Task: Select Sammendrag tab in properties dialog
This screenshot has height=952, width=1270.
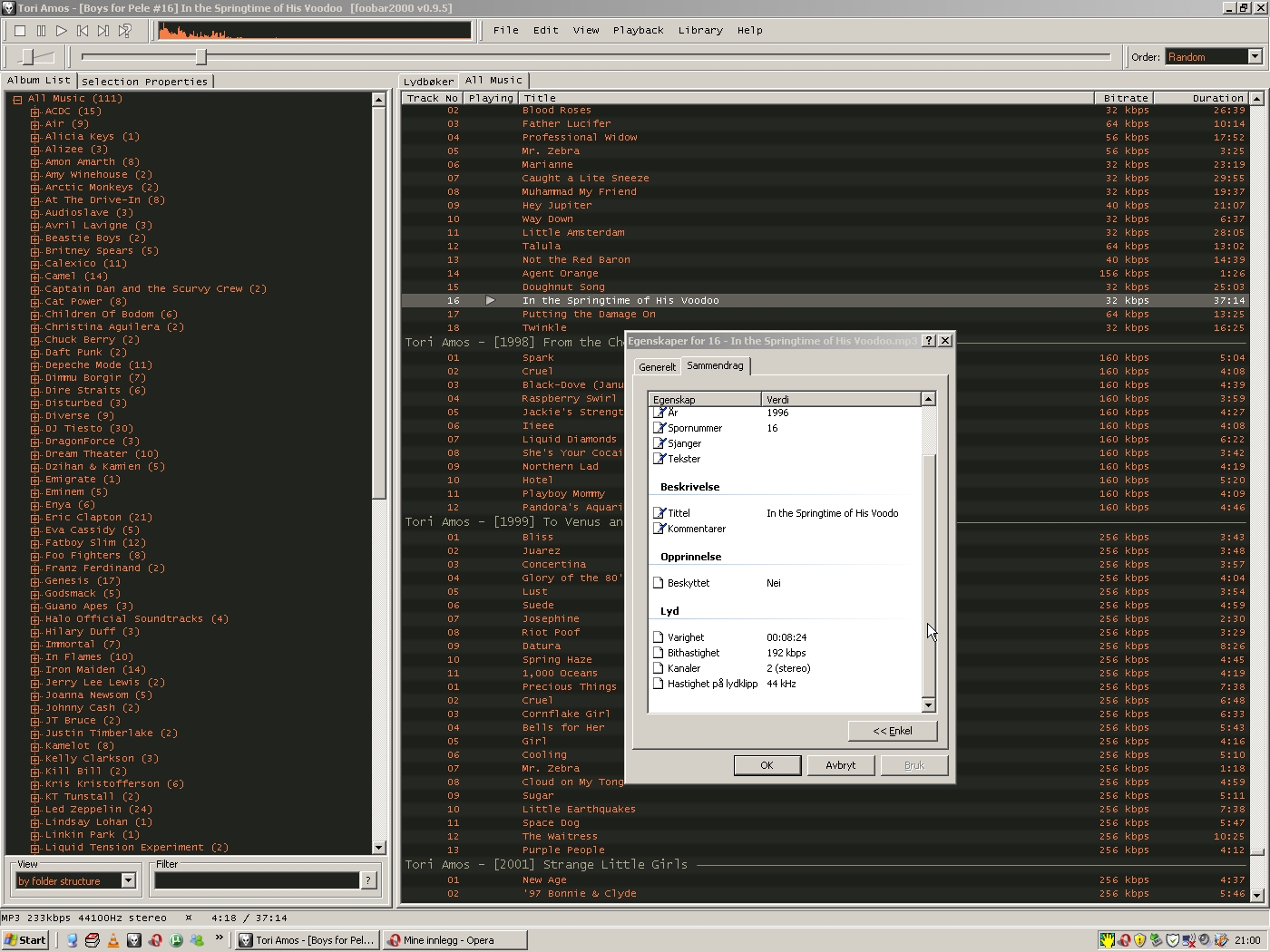Action: click(715, 365)
